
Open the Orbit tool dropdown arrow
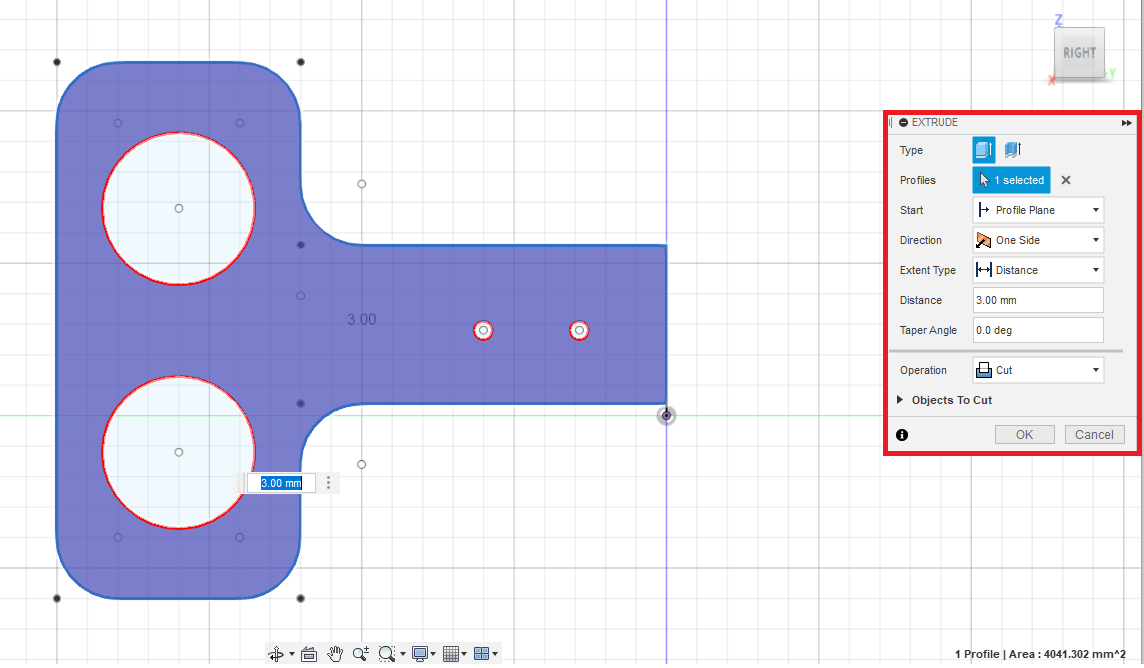click(292, 654)
